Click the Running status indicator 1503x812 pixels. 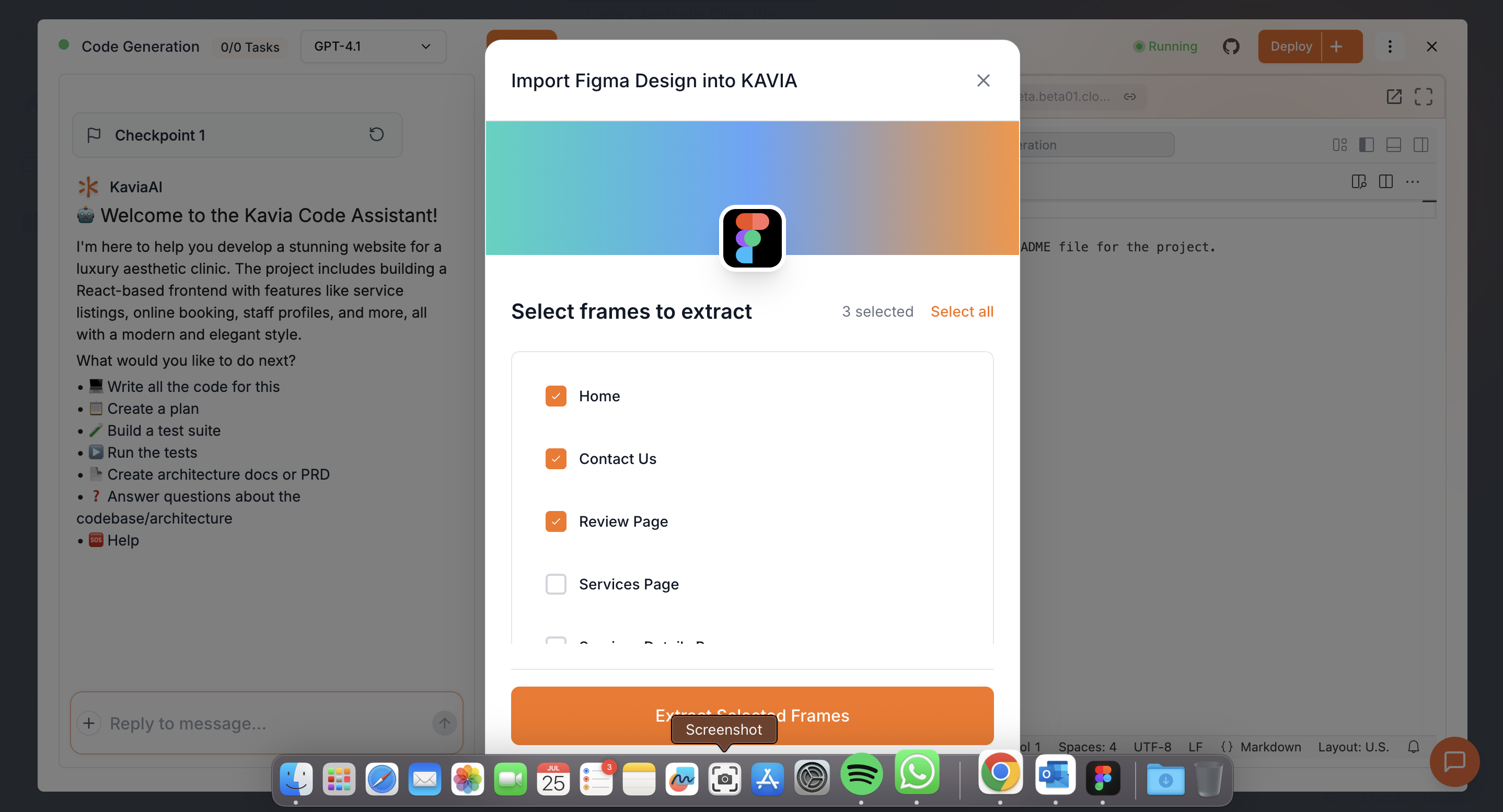click(x=1165, y=46)
